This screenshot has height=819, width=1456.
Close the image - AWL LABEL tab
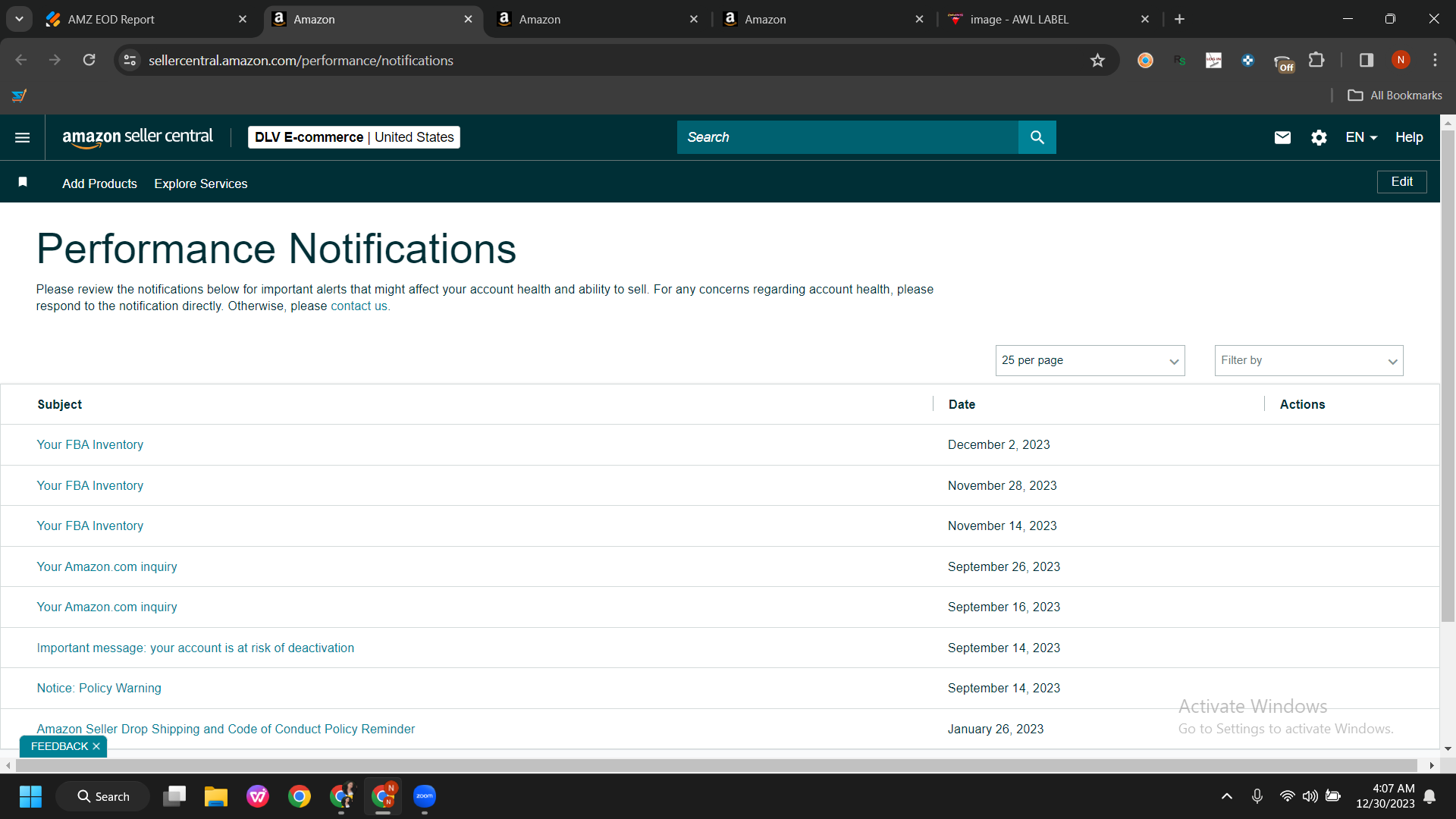click(1145, 19)
